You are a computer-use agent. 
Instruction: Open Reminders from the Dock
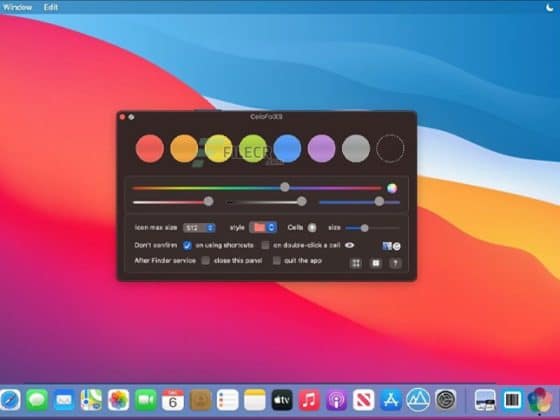pyautogui.click(x=228, y=400)
